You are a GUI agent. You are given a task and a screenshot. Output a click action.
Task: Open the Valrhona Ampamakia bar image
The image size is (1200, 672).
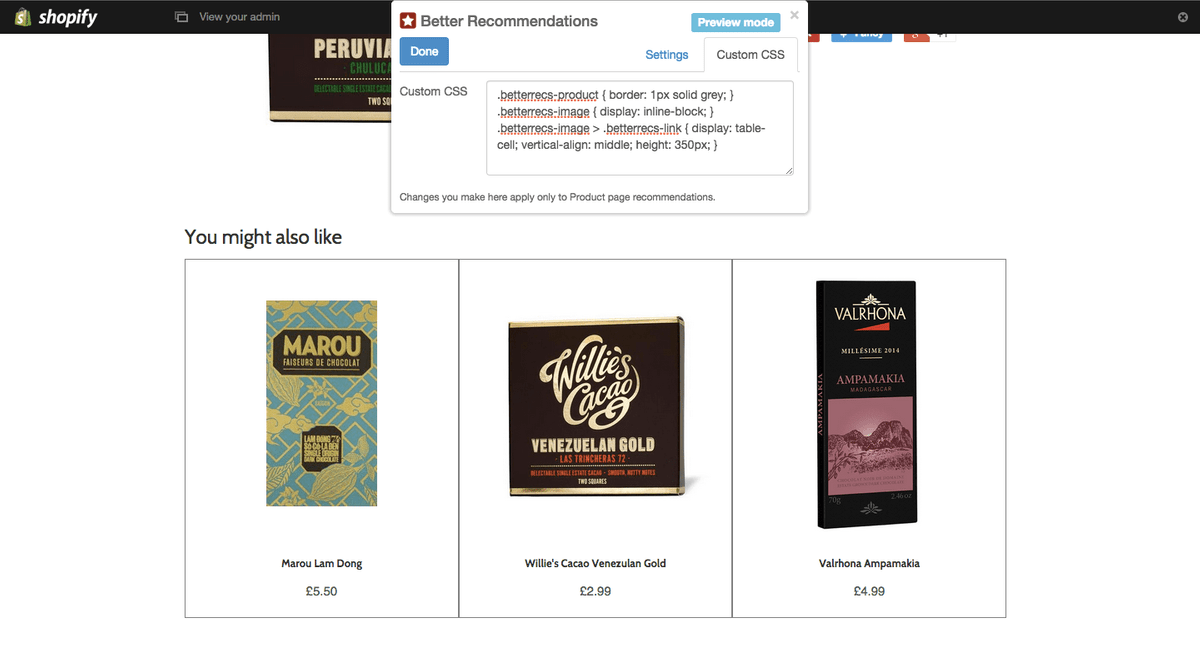coord(866,405)
